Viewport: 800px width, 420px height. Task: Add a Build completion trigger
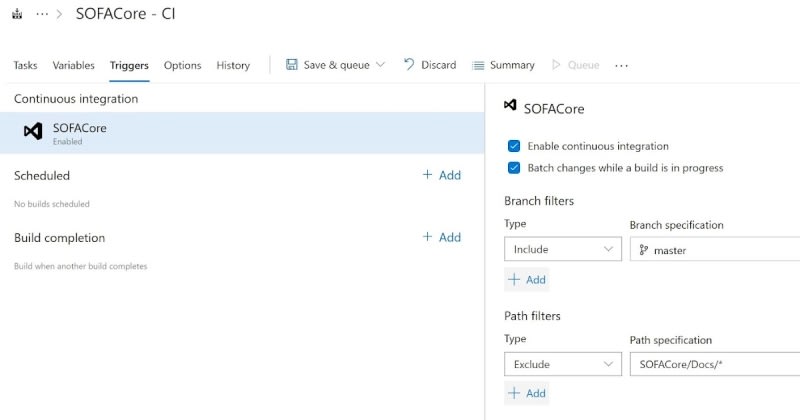tap(441, 237)
